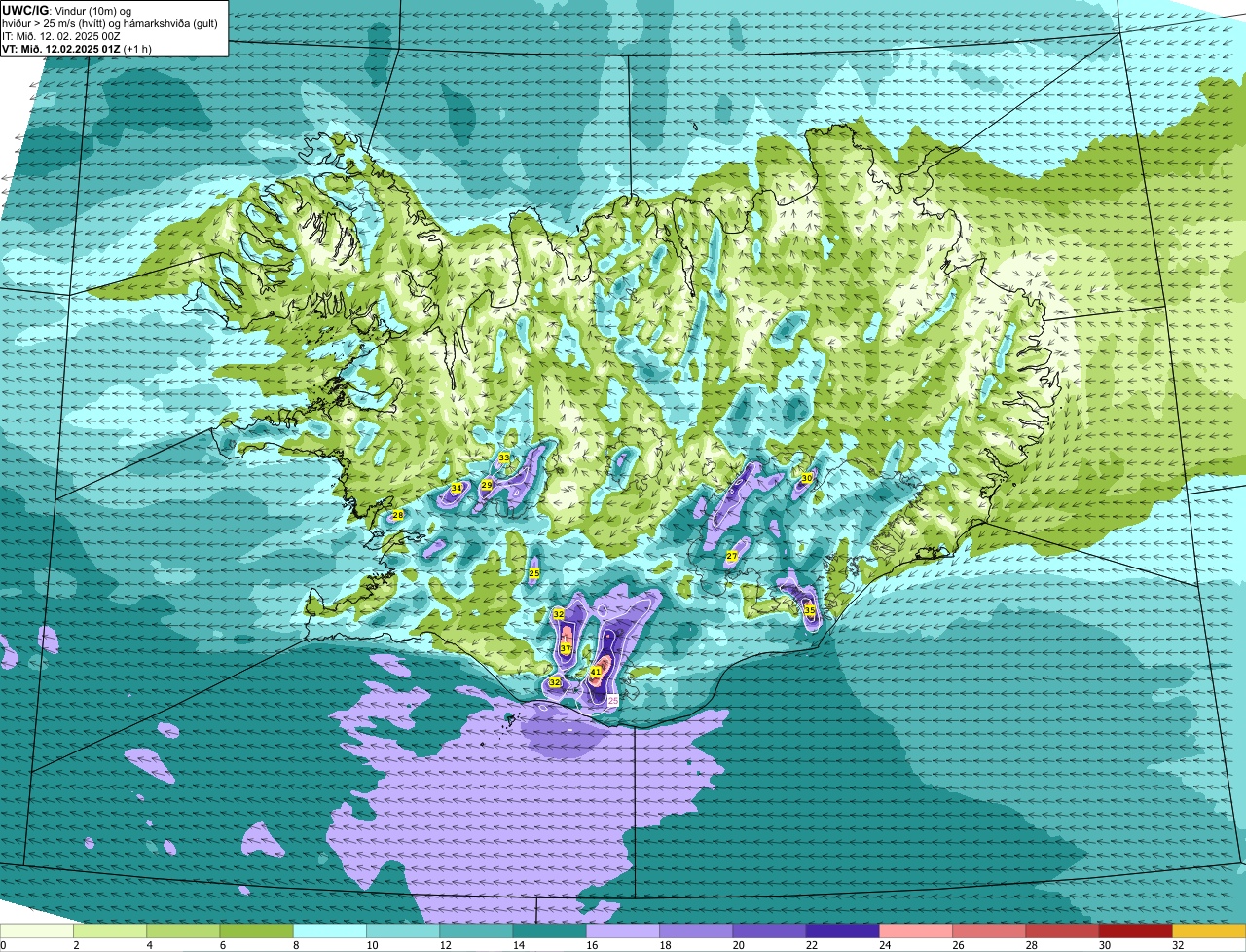The width and height of the screenshot is (1246, 952).
Task: Click the pale cream 0–2 legend swatch
Action: click(36, 932)
